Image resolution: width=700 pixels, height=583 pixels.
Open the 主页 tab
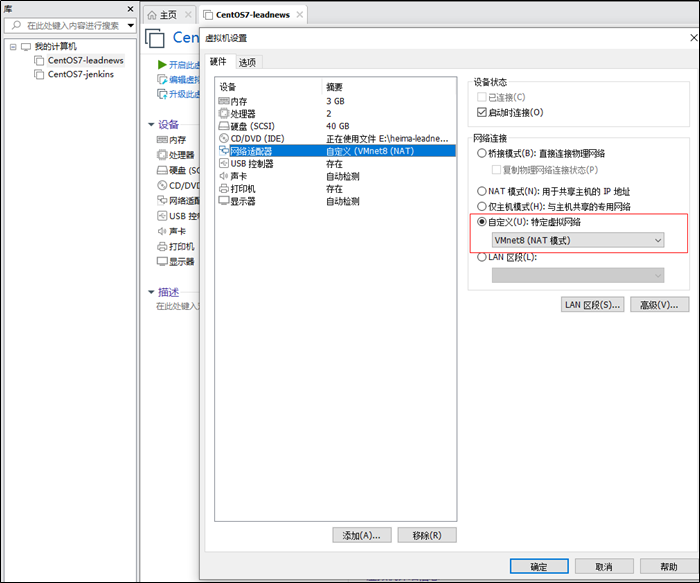[x=168, y=15]
